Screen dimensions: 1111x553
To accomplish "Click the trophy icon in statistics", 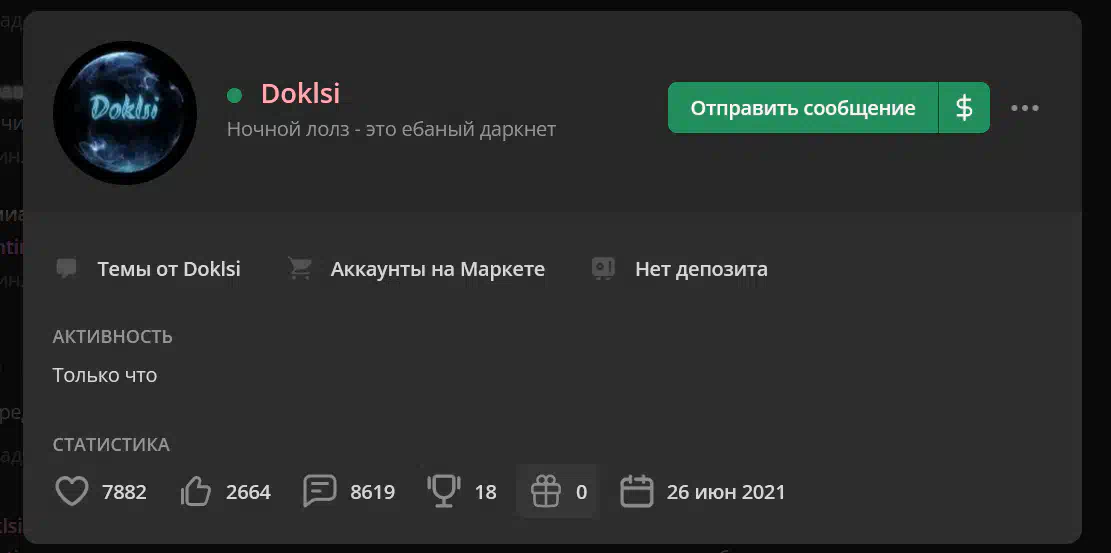I will tap(444, 491).
